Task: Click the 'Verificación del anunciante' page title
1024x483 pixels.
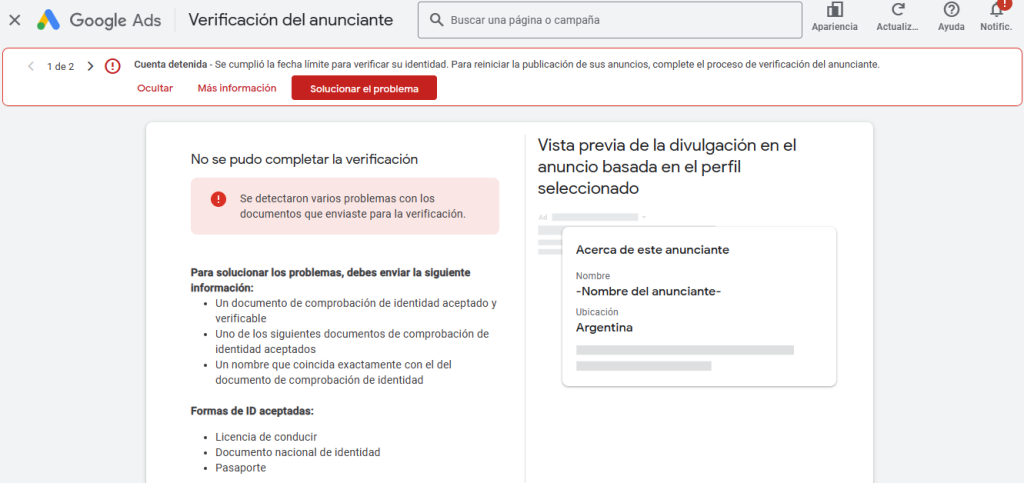Action: [291, 20]
